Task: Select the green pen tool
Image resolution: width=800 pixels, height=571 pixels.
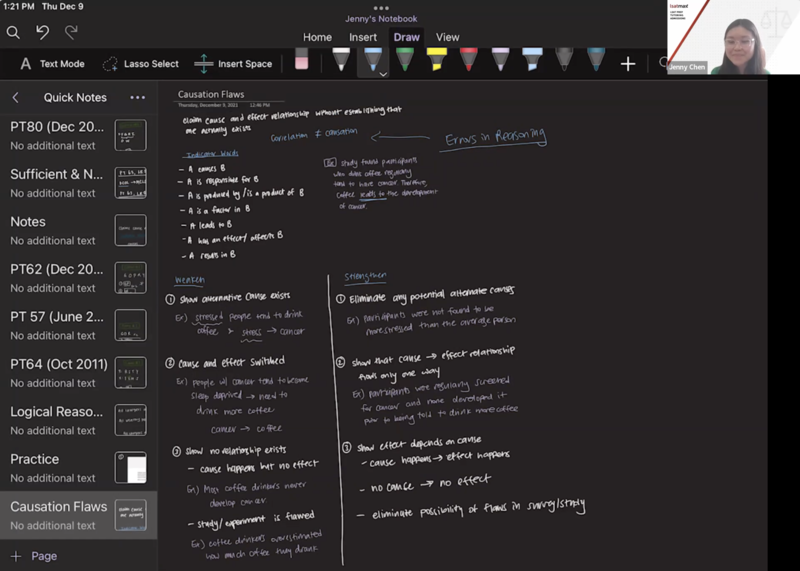Action: point(404,61)
